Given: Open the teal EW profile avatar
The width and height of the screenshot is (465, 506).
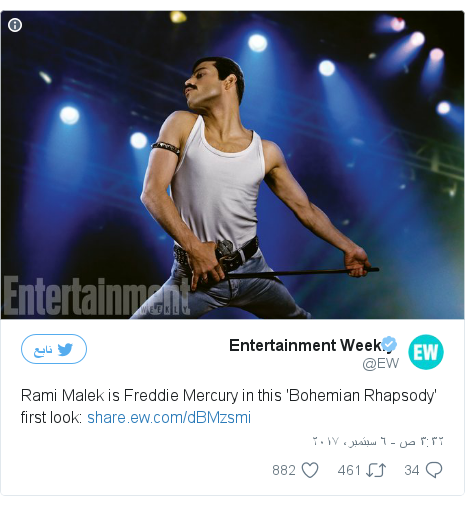Looking at the screenshot, I should point(426,352).
